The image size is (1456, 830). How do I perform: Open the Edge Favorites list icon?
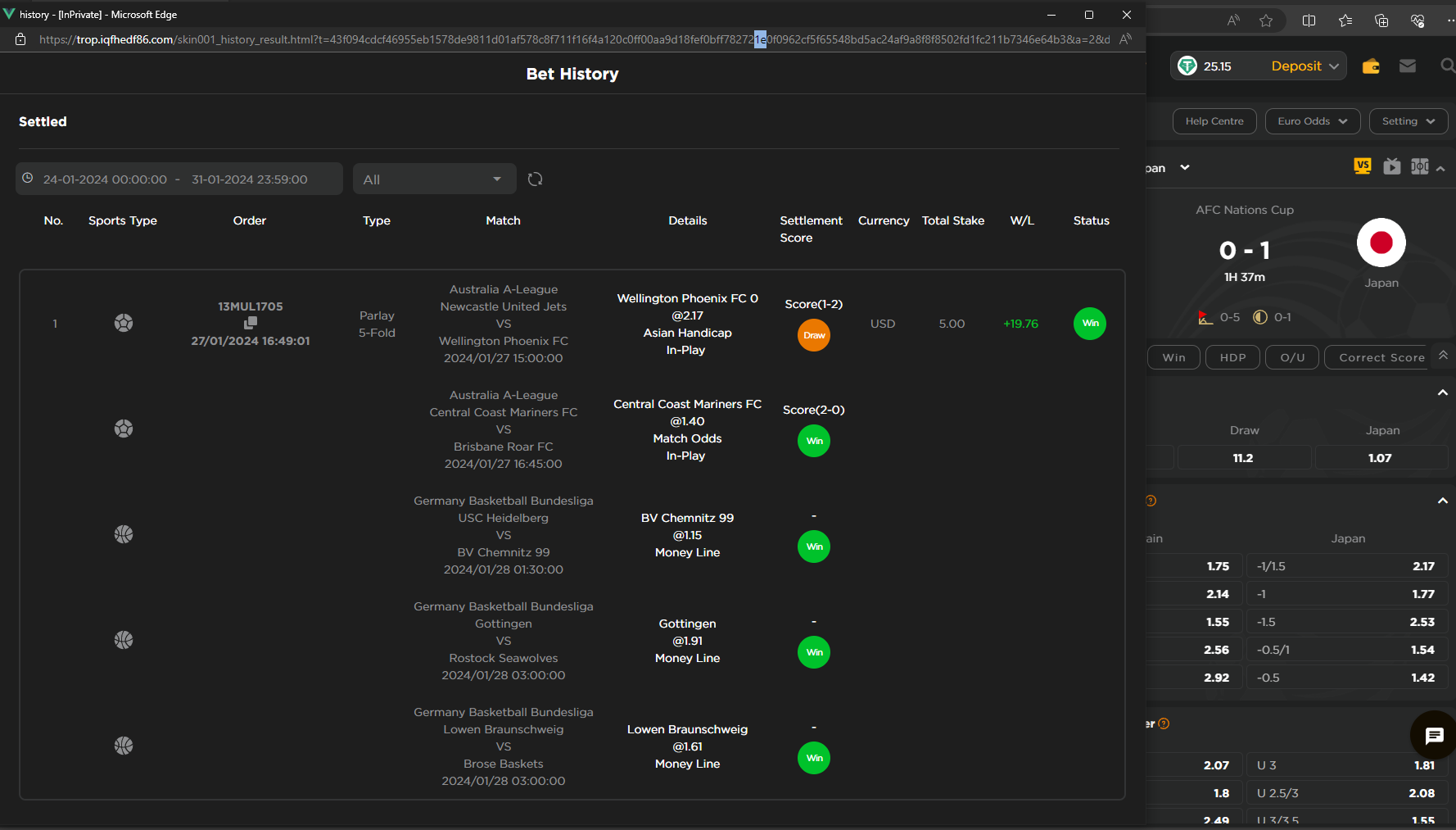click(1345, 20)
